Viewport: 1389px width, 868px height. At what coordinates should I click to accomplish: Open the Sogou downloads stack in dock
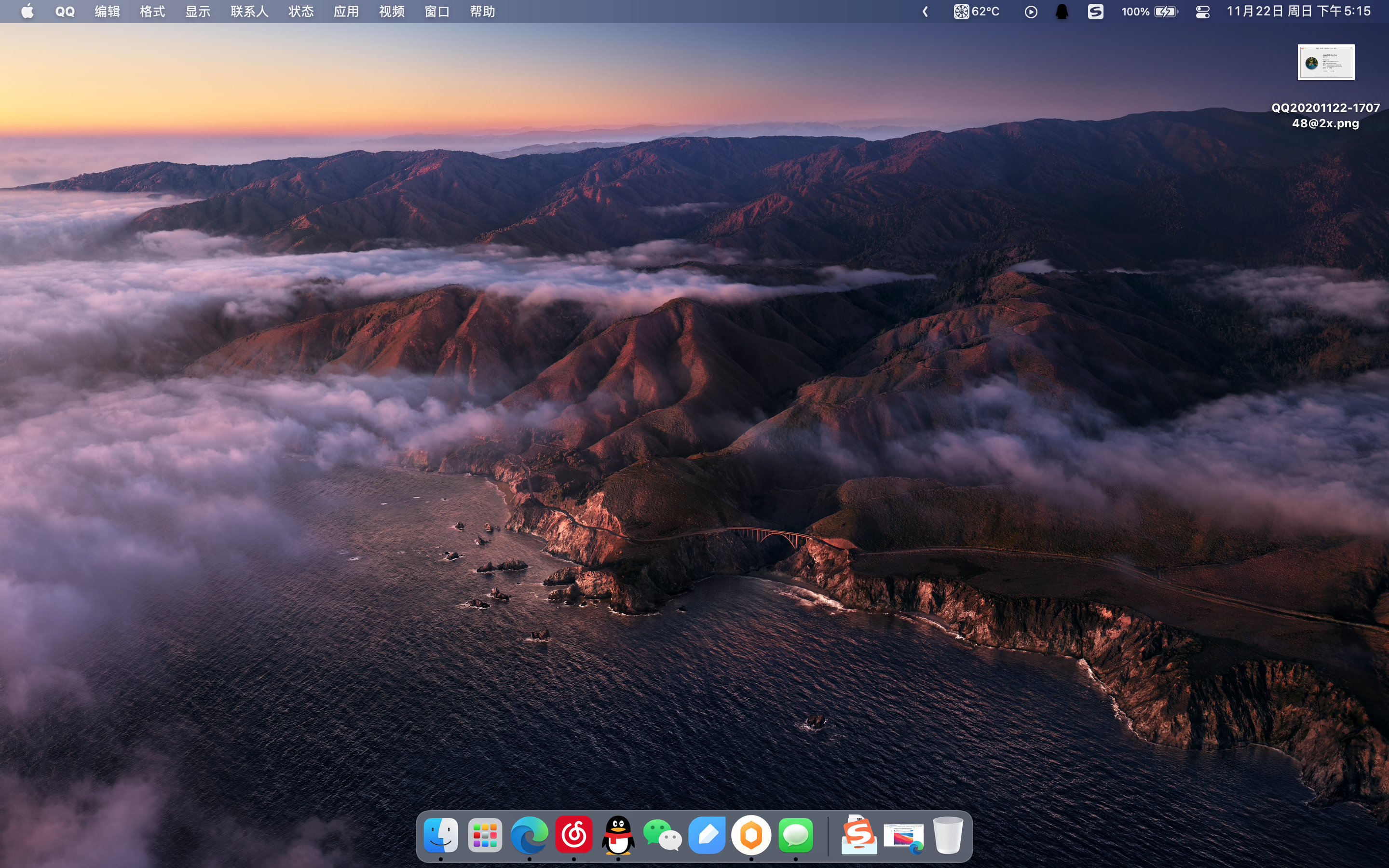pyautogui.click(x=859, y=835)
